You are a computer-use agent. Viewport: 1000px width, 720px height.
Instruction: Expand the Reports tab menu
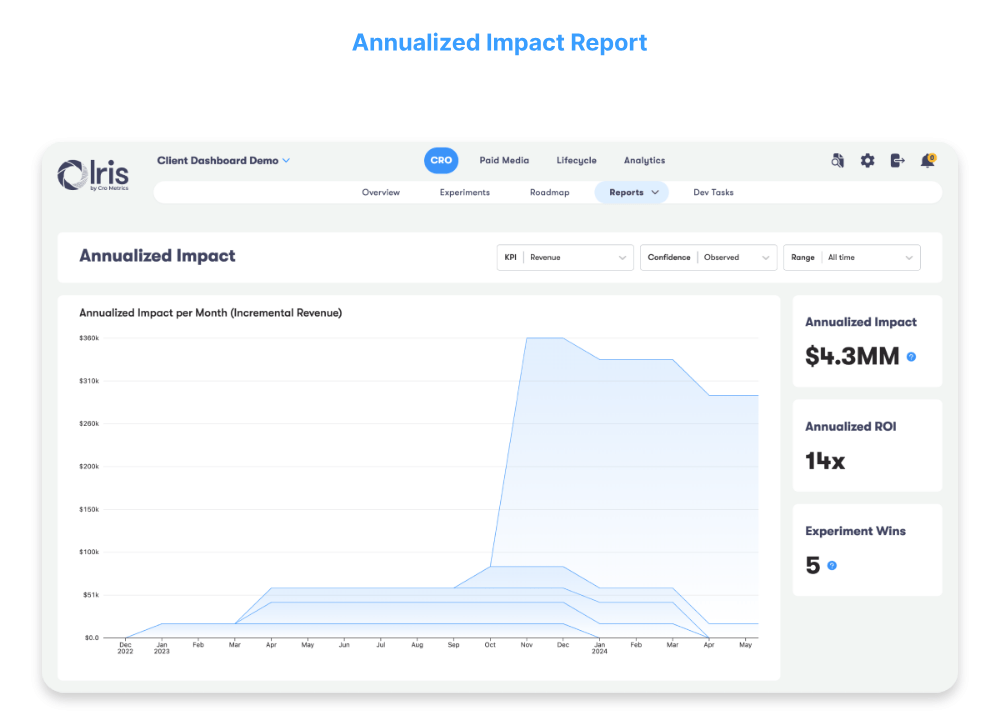click(632, 192)
